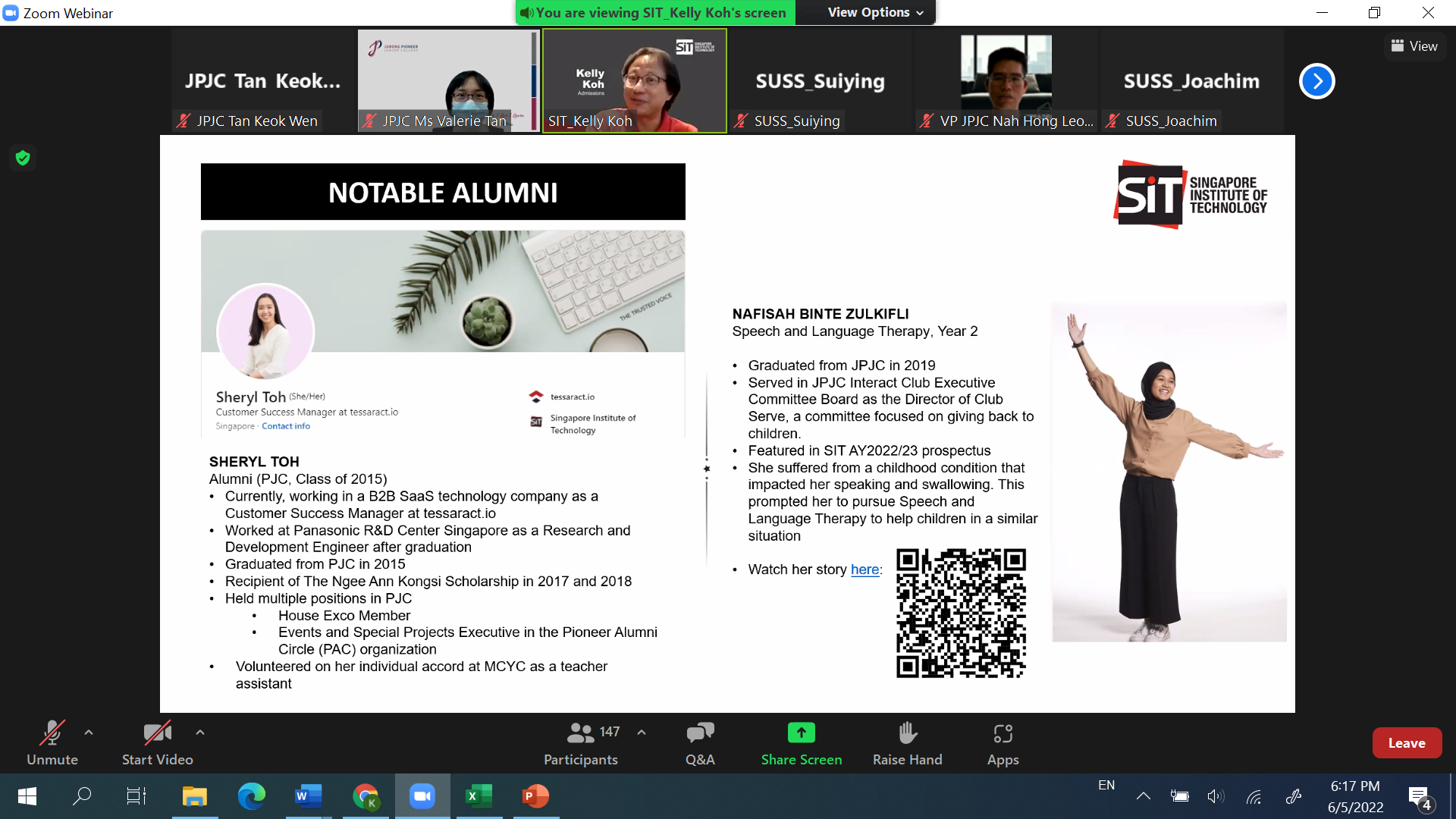Expand video settings arrow beside Start Video
This screenshot has height=819, width=1456.
click(x=200, y=733)
